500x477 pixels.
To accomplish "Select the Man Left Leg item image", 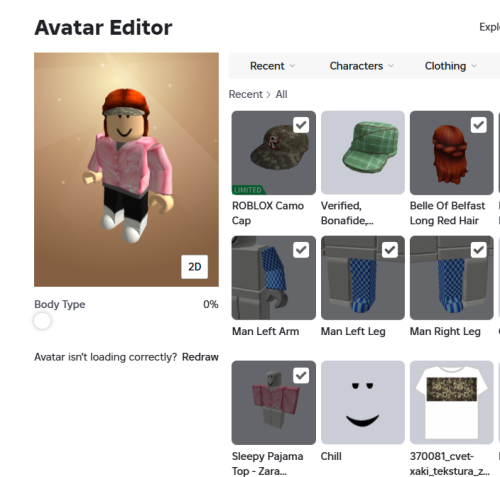I will tap(363, 278).
